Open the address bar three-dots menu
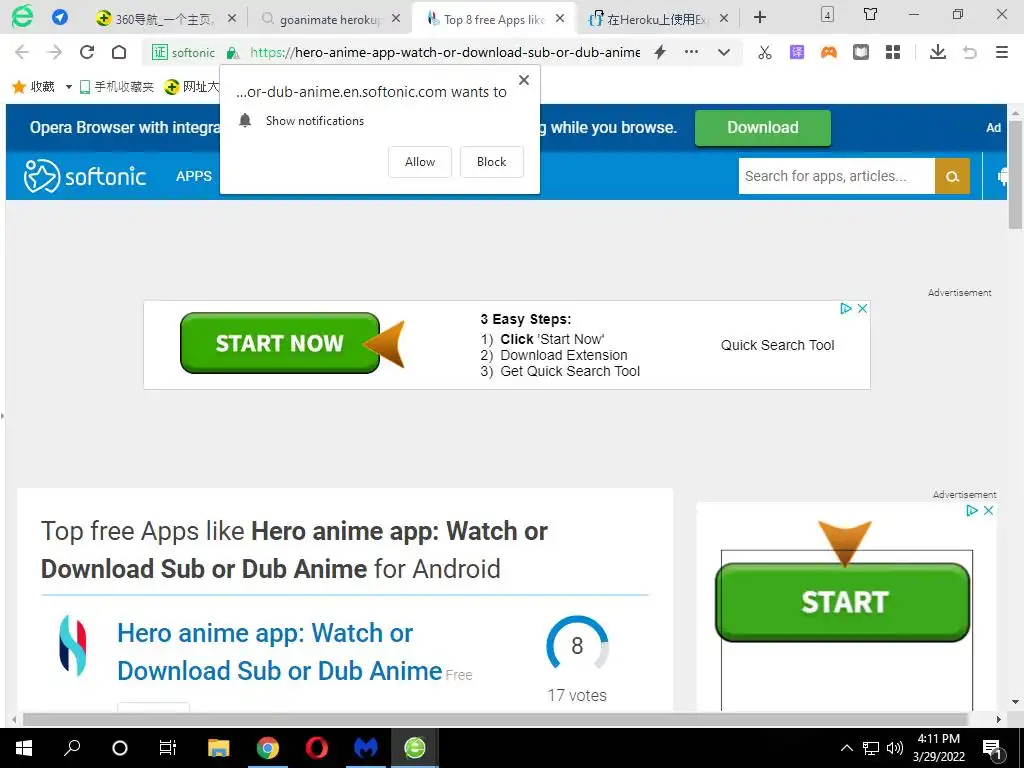The image size is (1024, 768). pyautogui.click(x=692, y=52)
